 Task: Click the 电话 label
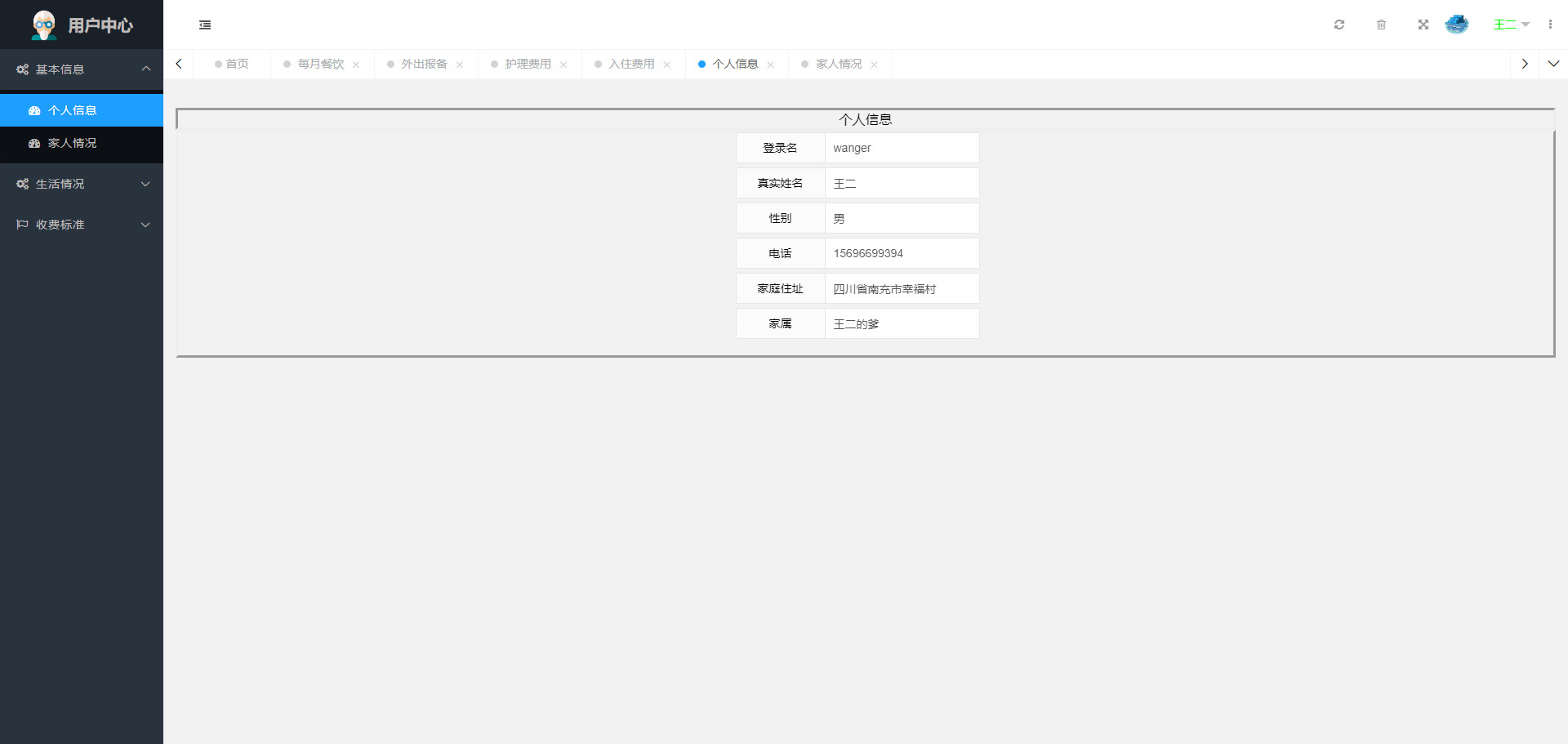(x=781, y=253)
